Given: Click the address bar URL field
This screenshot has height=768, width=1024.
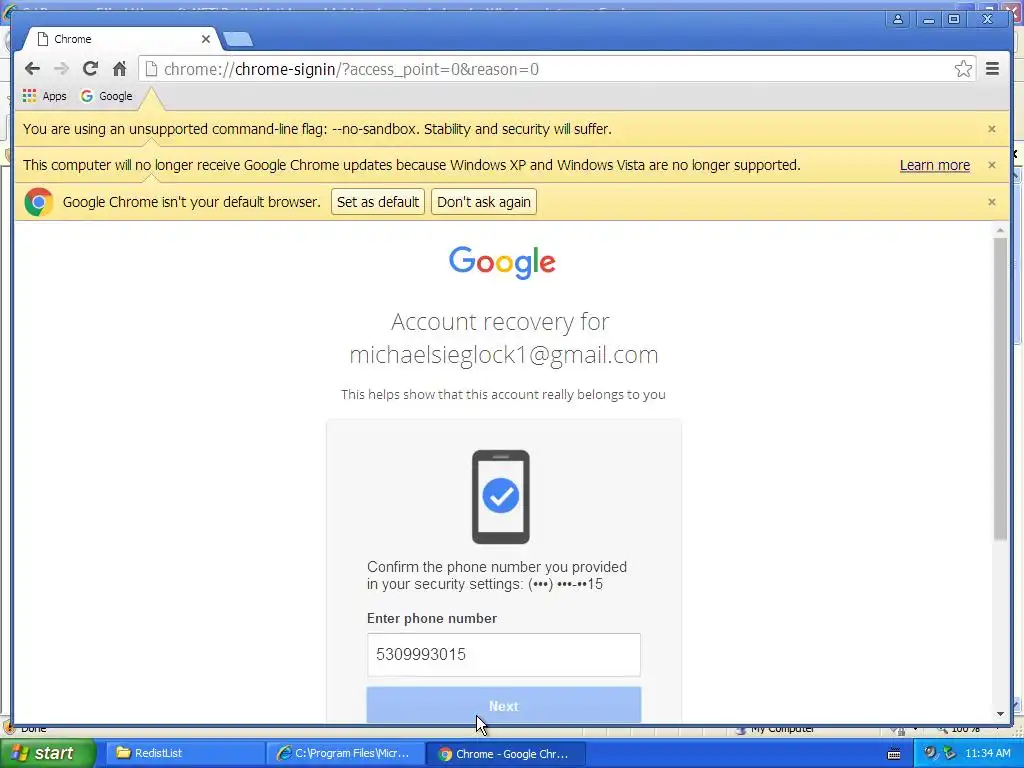Looking at the screenshot, I should (x=555, y=69).
